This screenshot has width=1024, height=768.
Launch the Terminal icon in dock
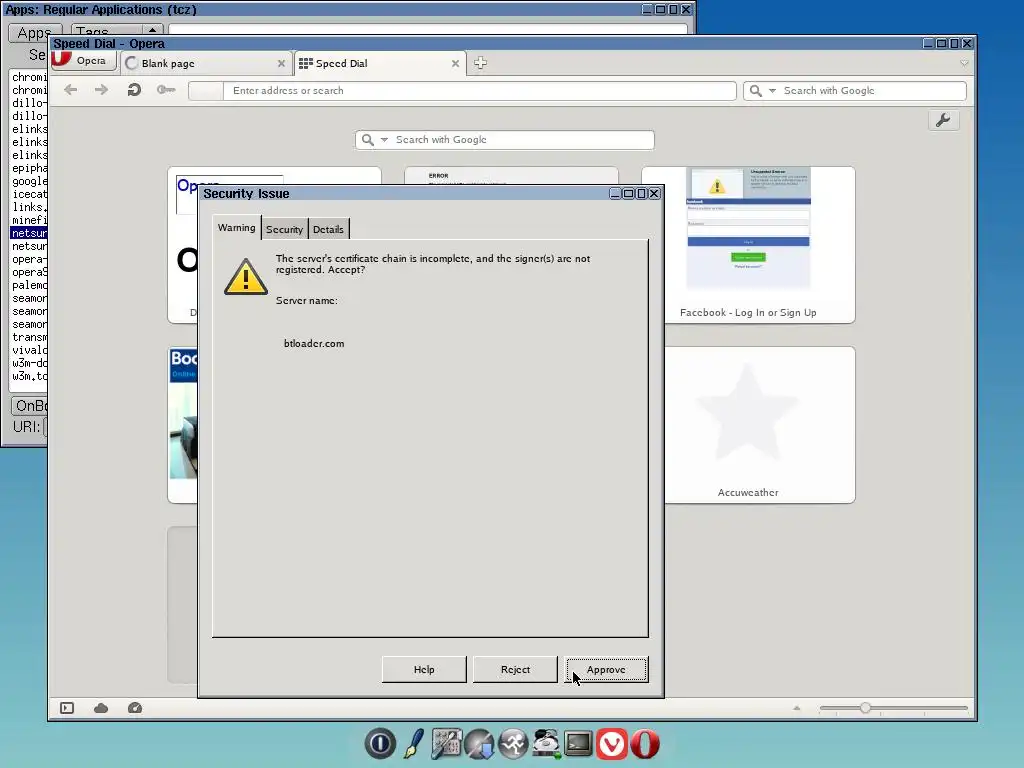click(579, 744)
